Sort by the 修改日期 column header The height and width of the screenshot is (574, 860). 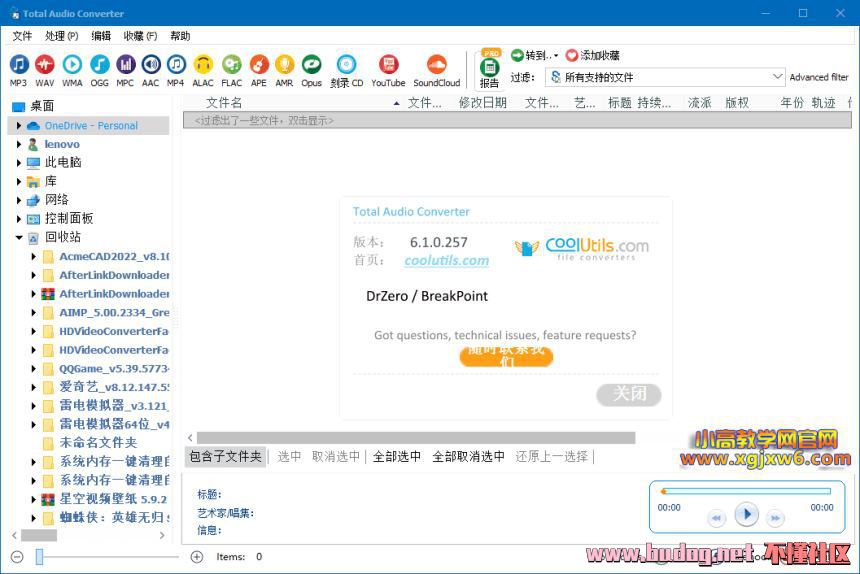483,103
